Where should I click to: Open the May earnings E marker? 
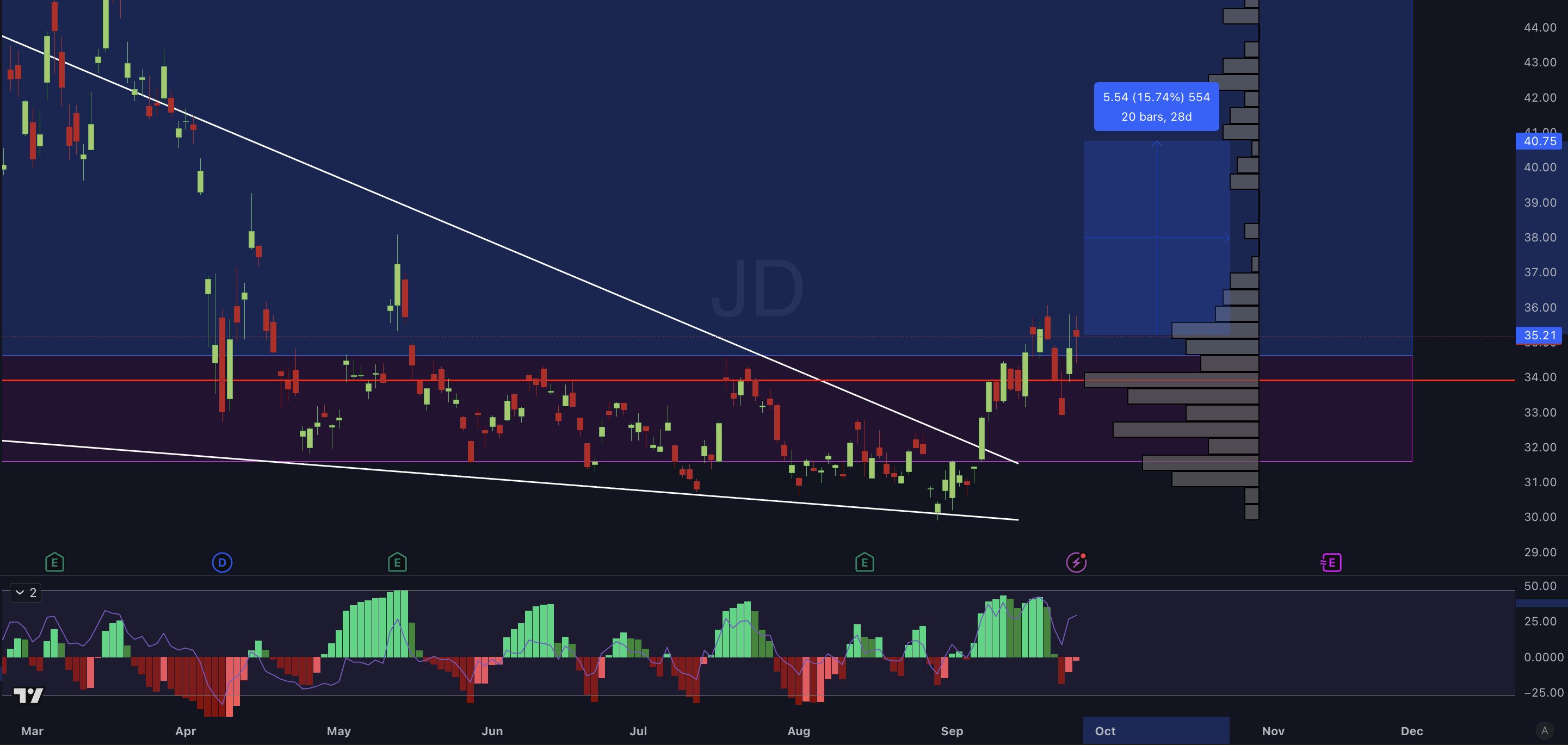397,562
